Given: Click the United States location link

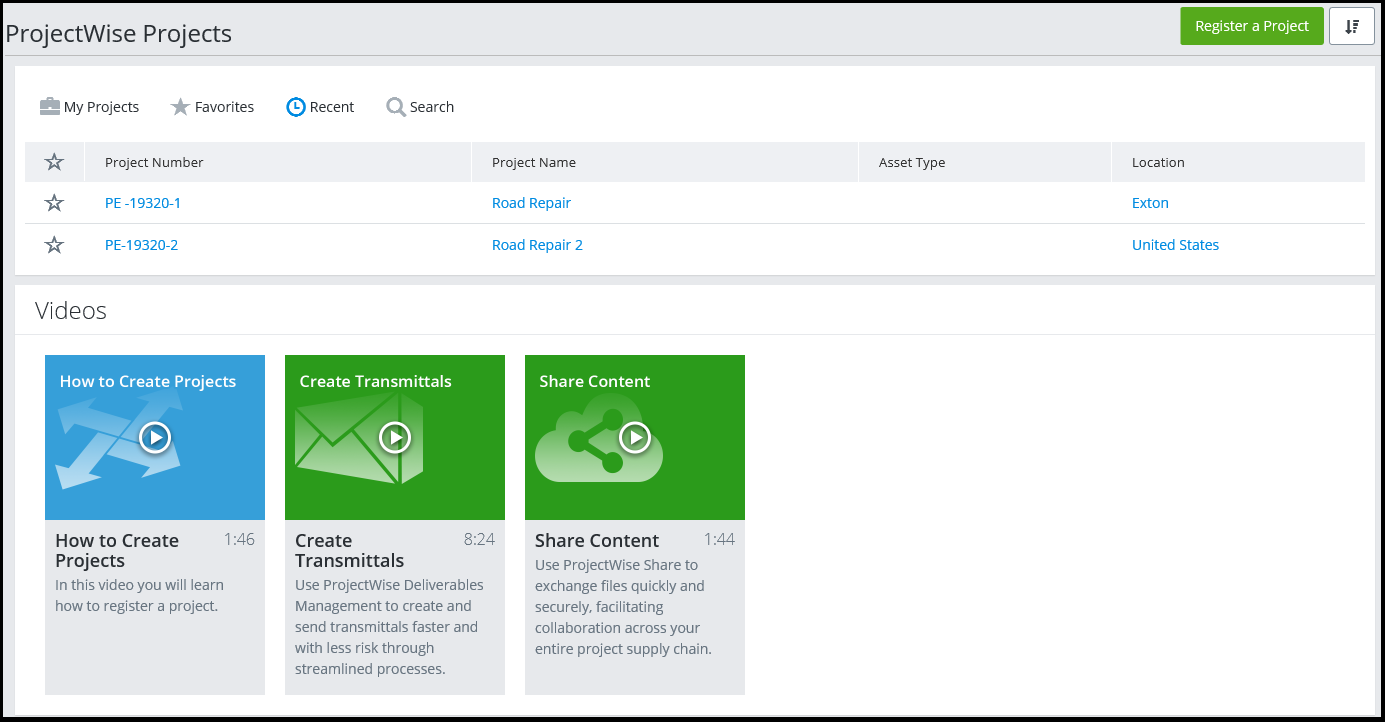Looking at the screenshot, I should [x=1175, y=245].
